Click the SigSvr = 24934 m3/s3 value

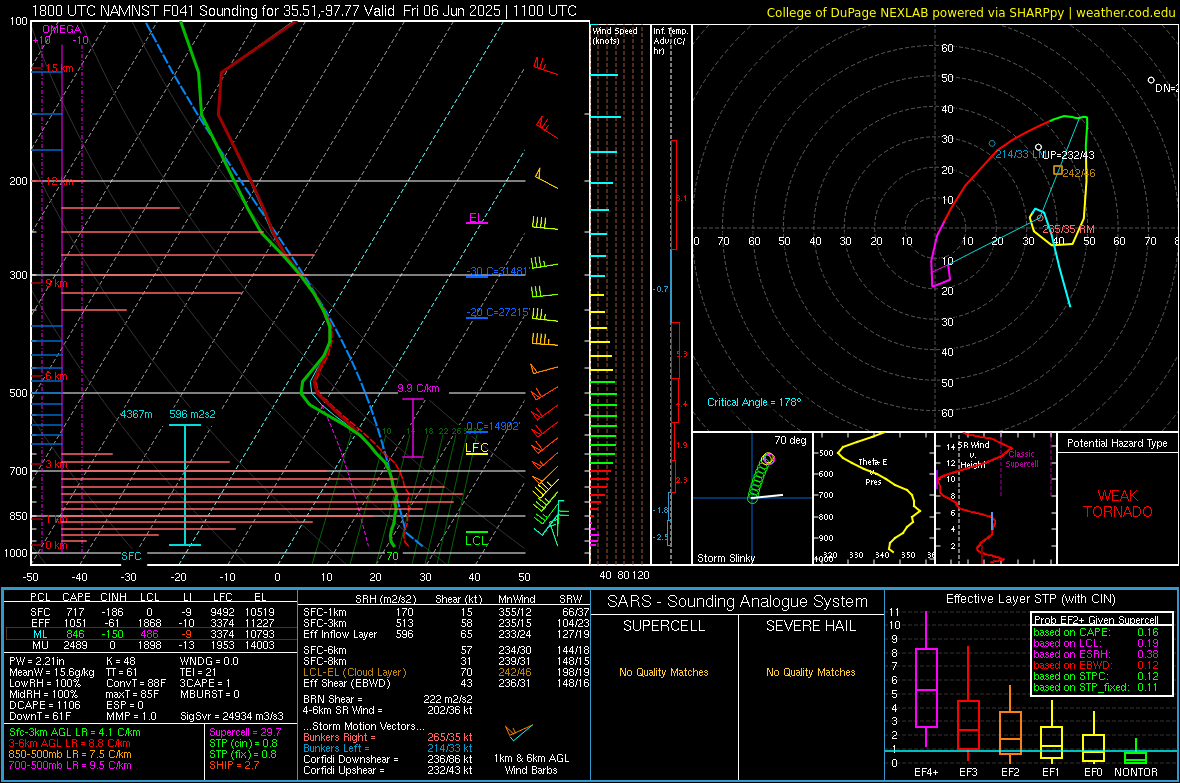click(x=232, y=716)
